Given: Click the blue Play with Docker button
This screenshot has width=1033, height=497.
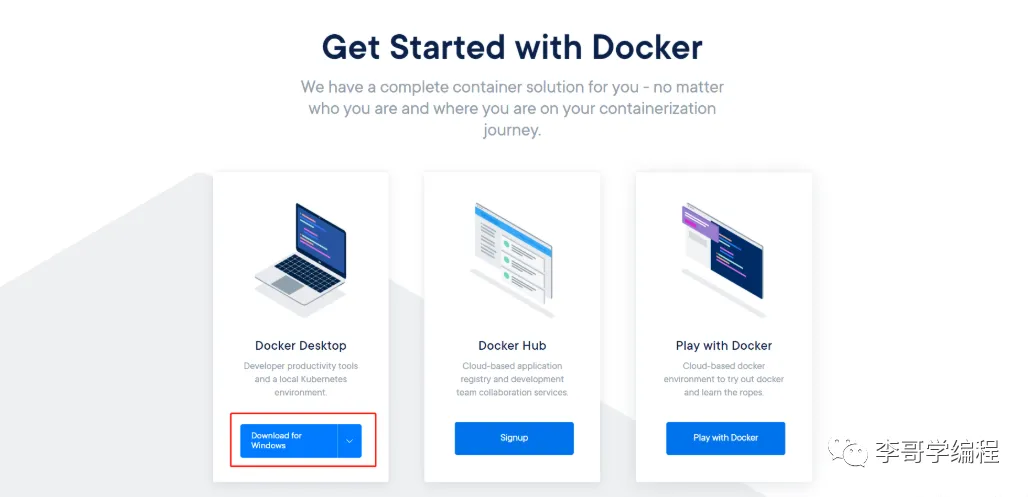Looking at the screenshot, I should click(x=725, y=438).
